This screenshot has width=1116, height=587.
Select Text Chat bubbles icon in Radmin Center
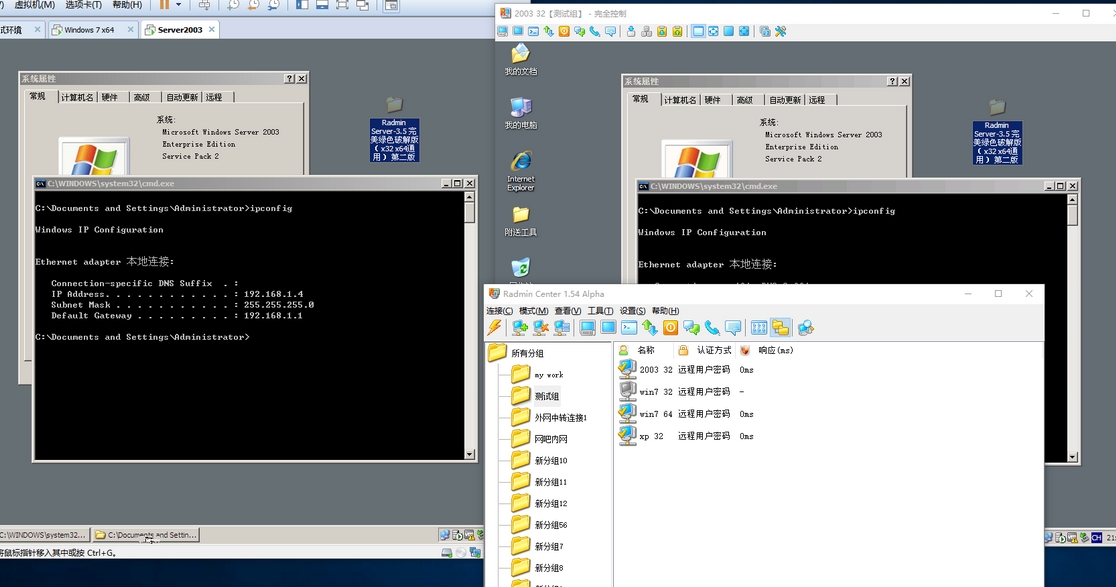click(x=691, y=327)
